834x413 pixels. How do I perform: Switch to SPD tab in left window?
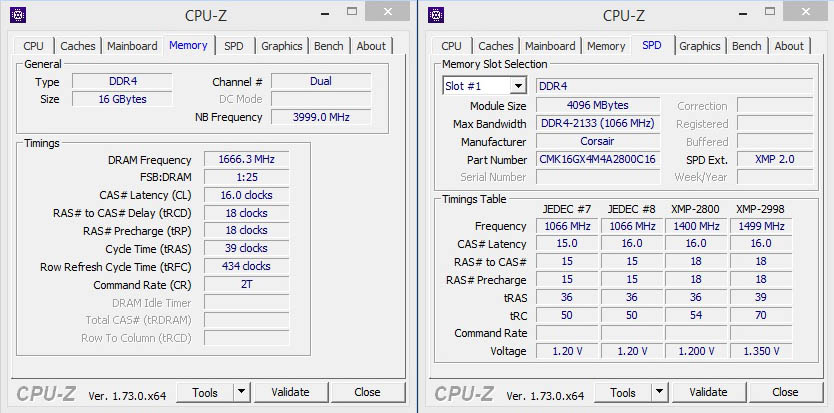(233, 46)
